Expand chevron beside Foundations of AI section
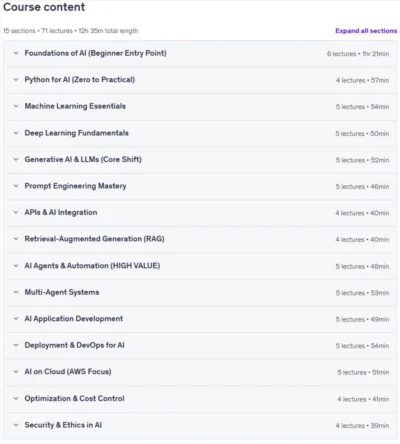Viewport: 400px width, 444px height. [x=16, y=53]
